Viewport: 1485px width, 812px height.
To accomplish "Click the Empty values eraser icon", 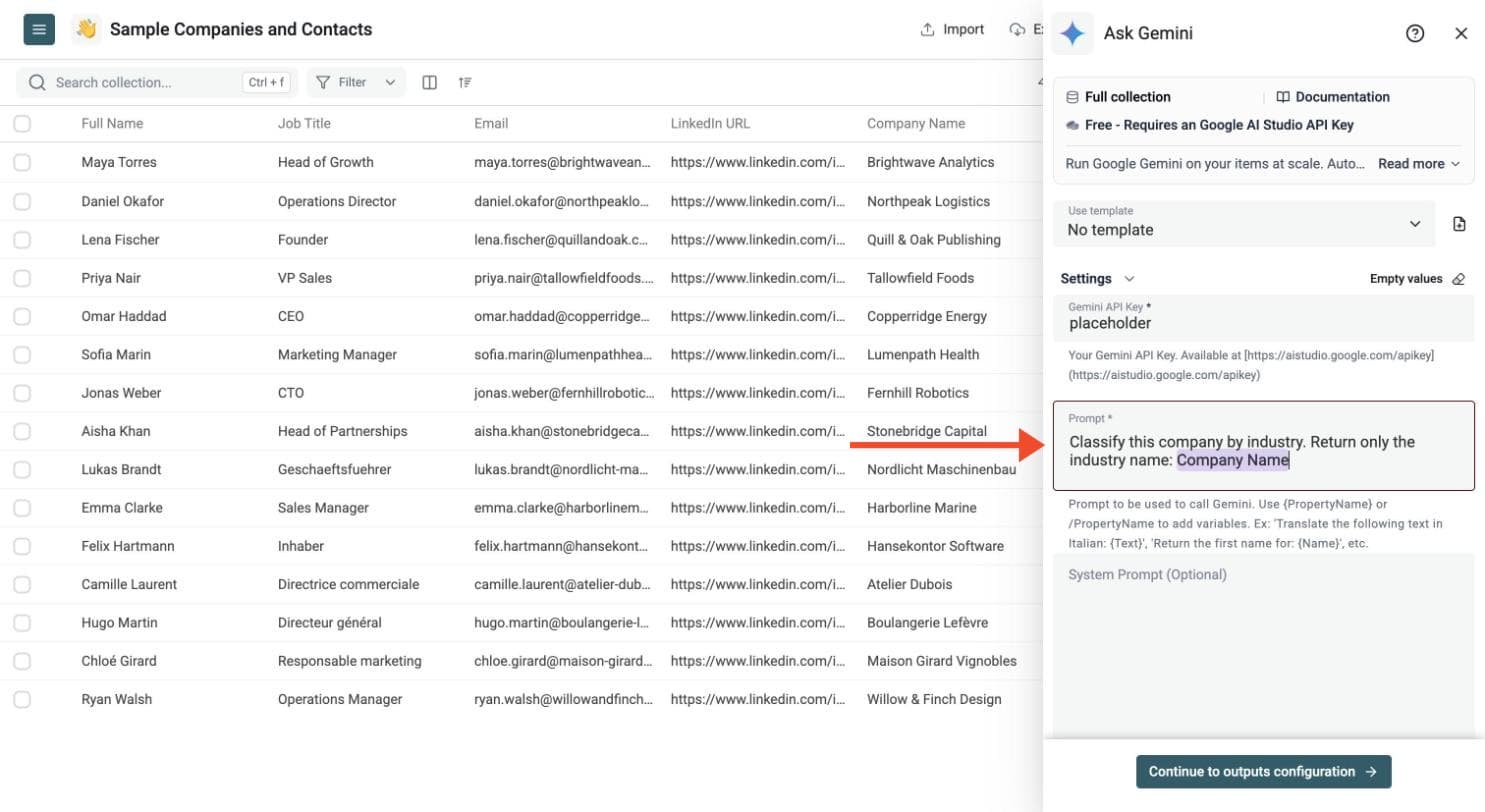I will coord(1459,279).
